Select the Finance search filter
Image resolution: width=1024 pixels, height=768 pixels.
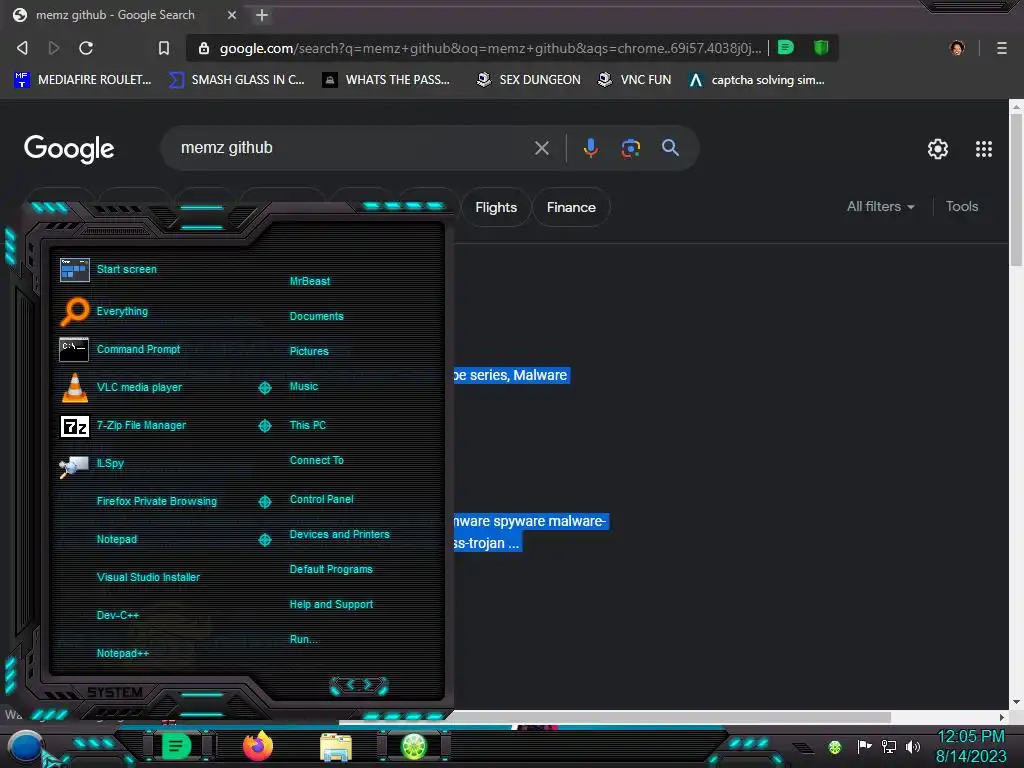571,207
